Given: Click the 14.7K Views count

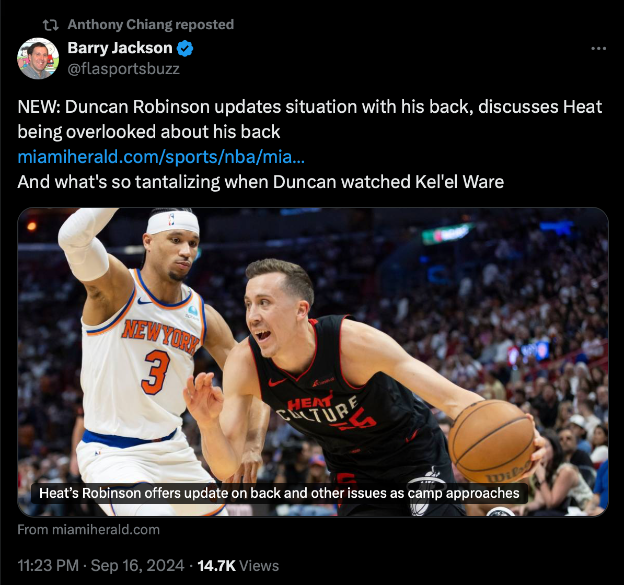Looking at the screenshot, I should click(x=238, y=566).
